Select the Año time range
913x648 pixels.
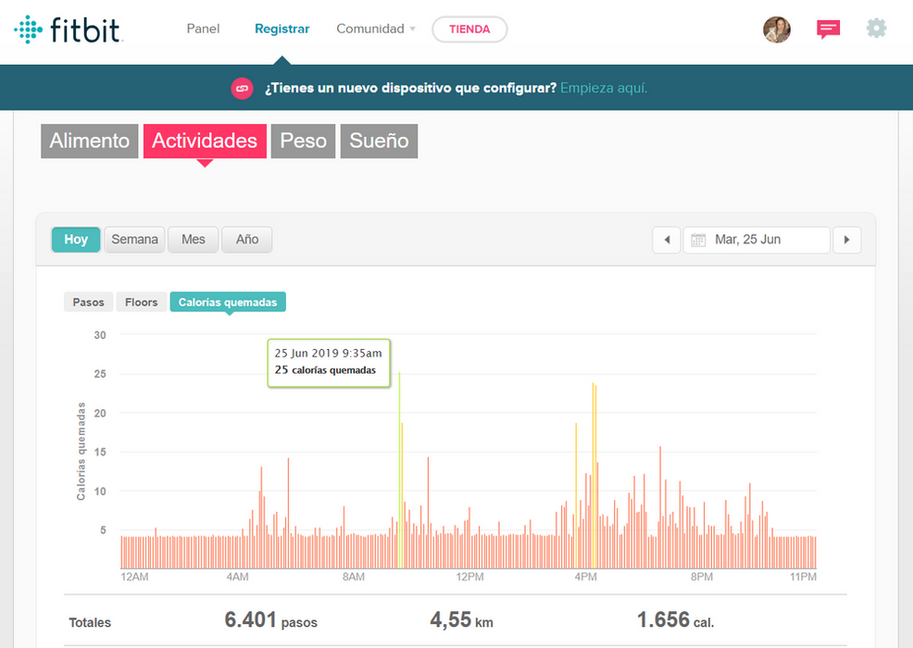(x=247, y=240)
